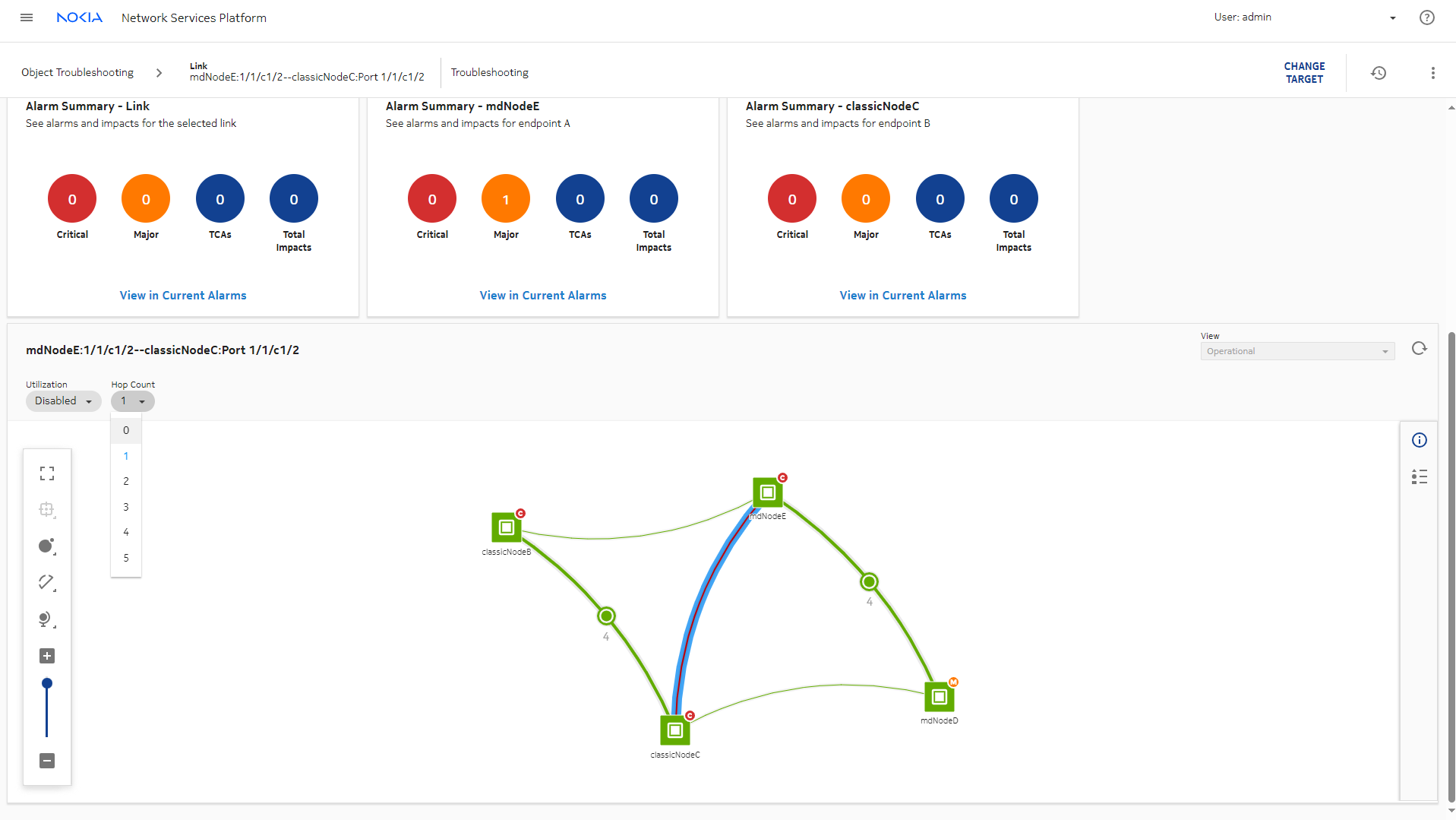Open the hamburger navigation menu

27,17
